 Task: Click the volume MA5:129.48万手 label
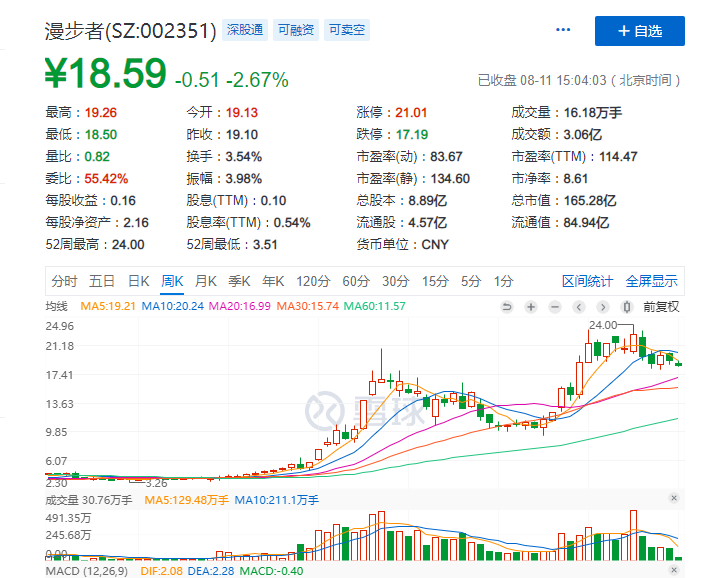186,500
